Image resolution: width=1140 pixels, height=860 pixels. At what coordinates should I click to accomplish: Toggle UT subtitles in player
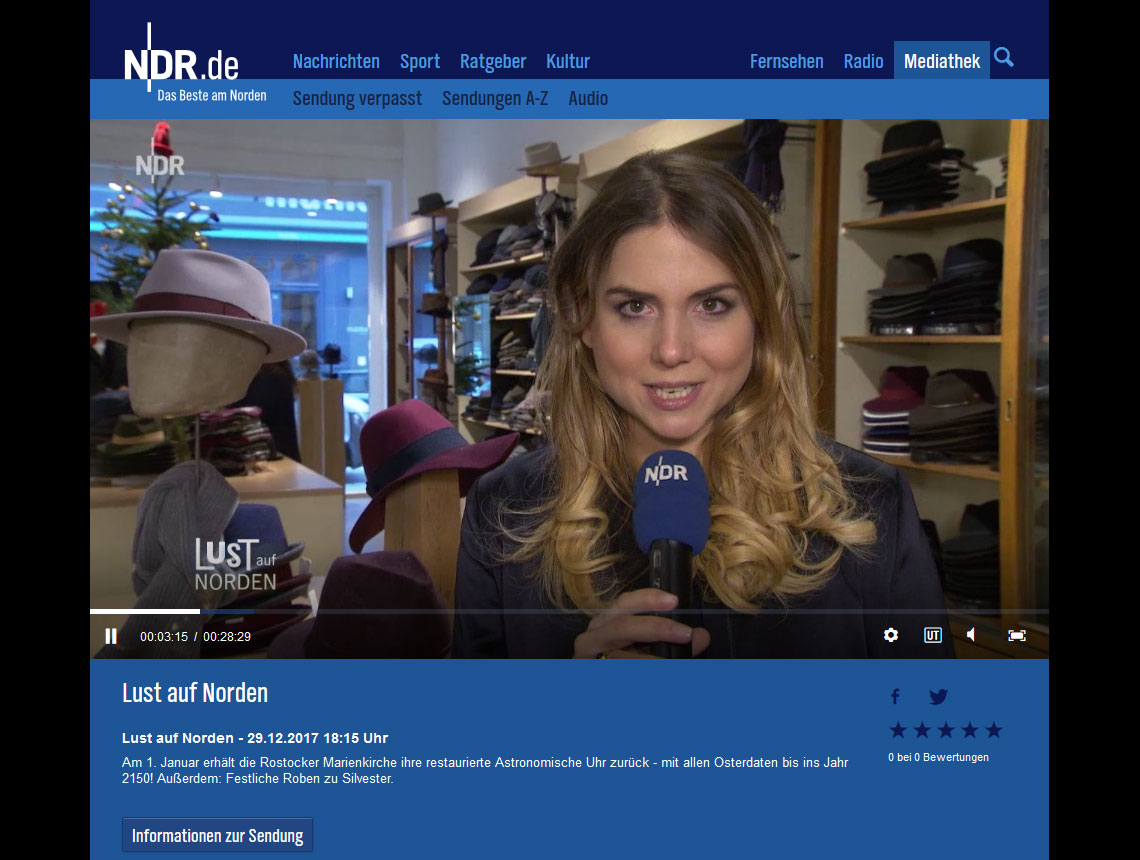coord(932,635)
